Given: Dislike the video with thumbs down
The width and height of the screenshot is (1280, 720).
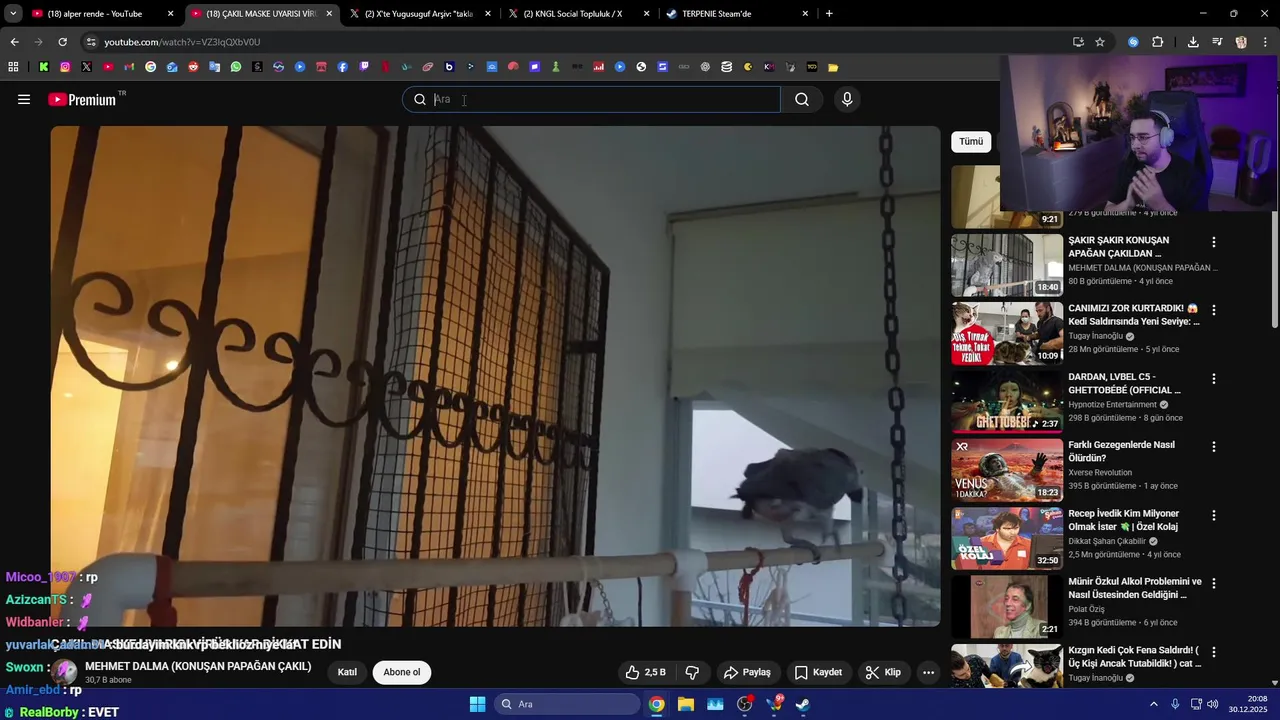Looking at the screenshot, I should 692,672.
